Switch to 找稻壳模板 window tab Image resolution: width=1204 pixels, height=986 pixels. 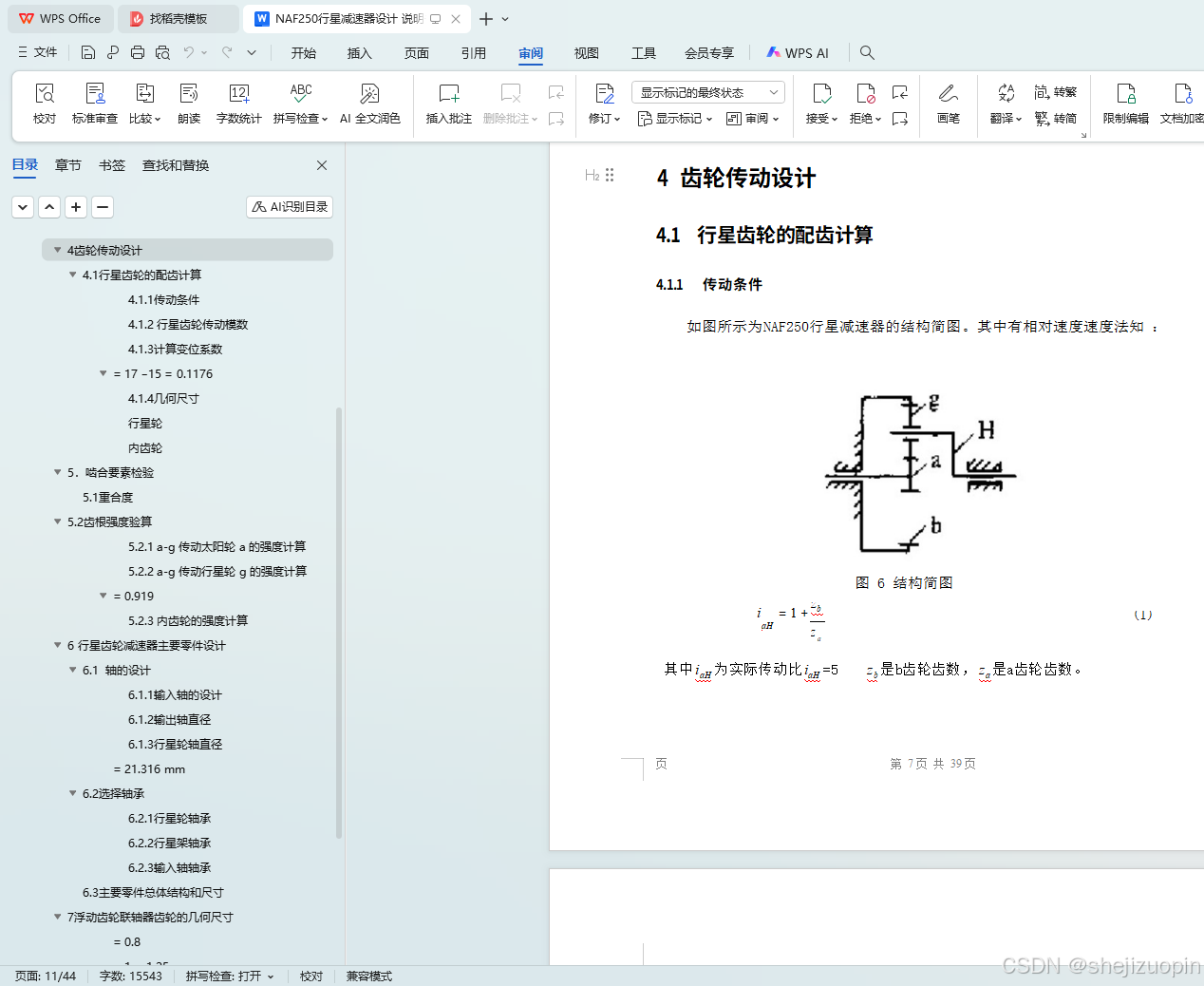[178, 18]
